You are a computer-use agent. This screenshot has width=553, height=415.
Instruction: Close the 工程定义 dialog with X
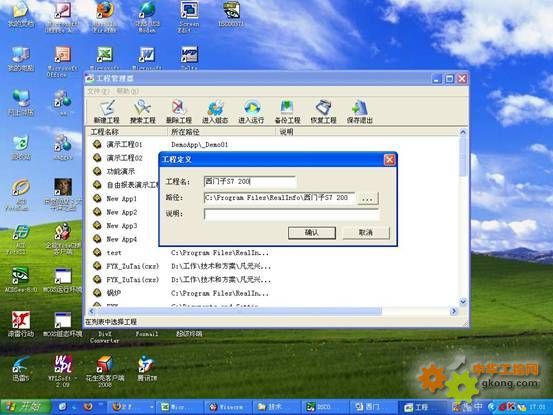click(389, 160)
